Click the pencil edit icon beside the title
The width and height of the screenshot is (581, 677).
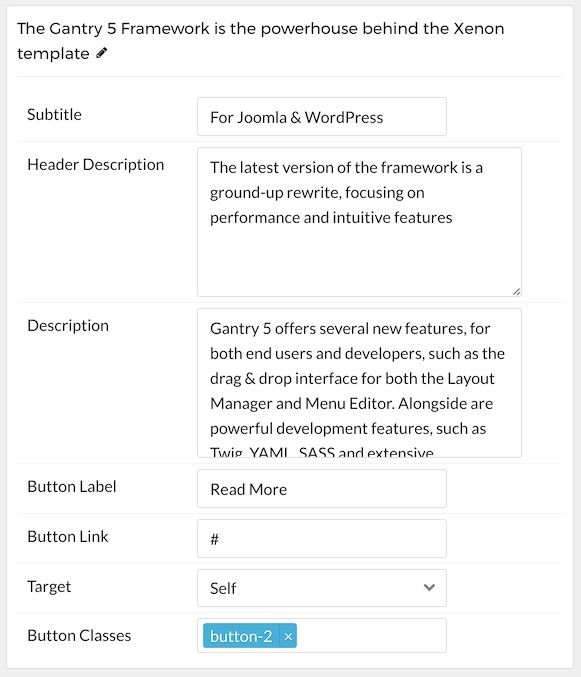pos(101,53)
